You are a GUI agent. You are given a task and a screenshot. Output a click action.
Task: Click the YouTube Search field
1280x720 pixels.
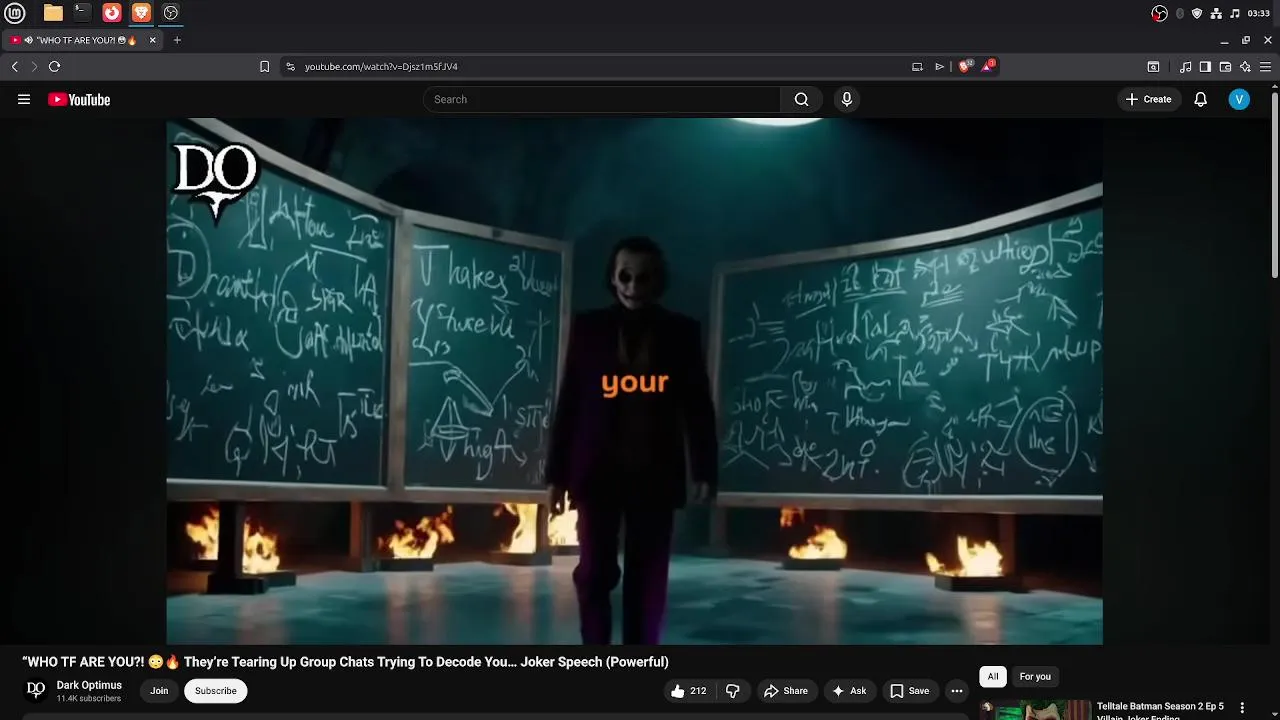[x=602, y=99]
